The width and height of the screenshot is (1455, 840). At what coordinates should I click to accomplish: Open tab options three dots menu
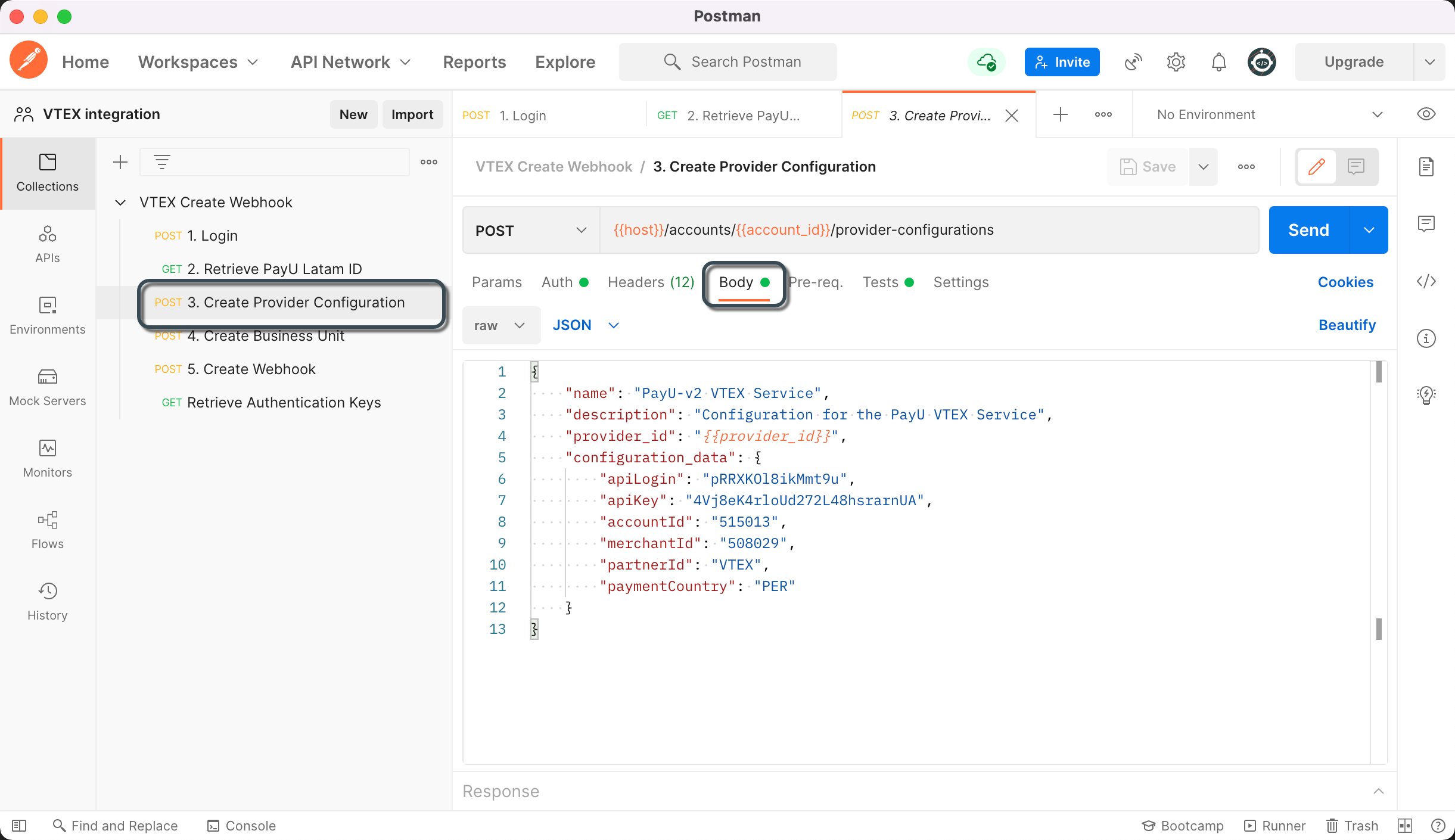click(x=1103, y=114)
